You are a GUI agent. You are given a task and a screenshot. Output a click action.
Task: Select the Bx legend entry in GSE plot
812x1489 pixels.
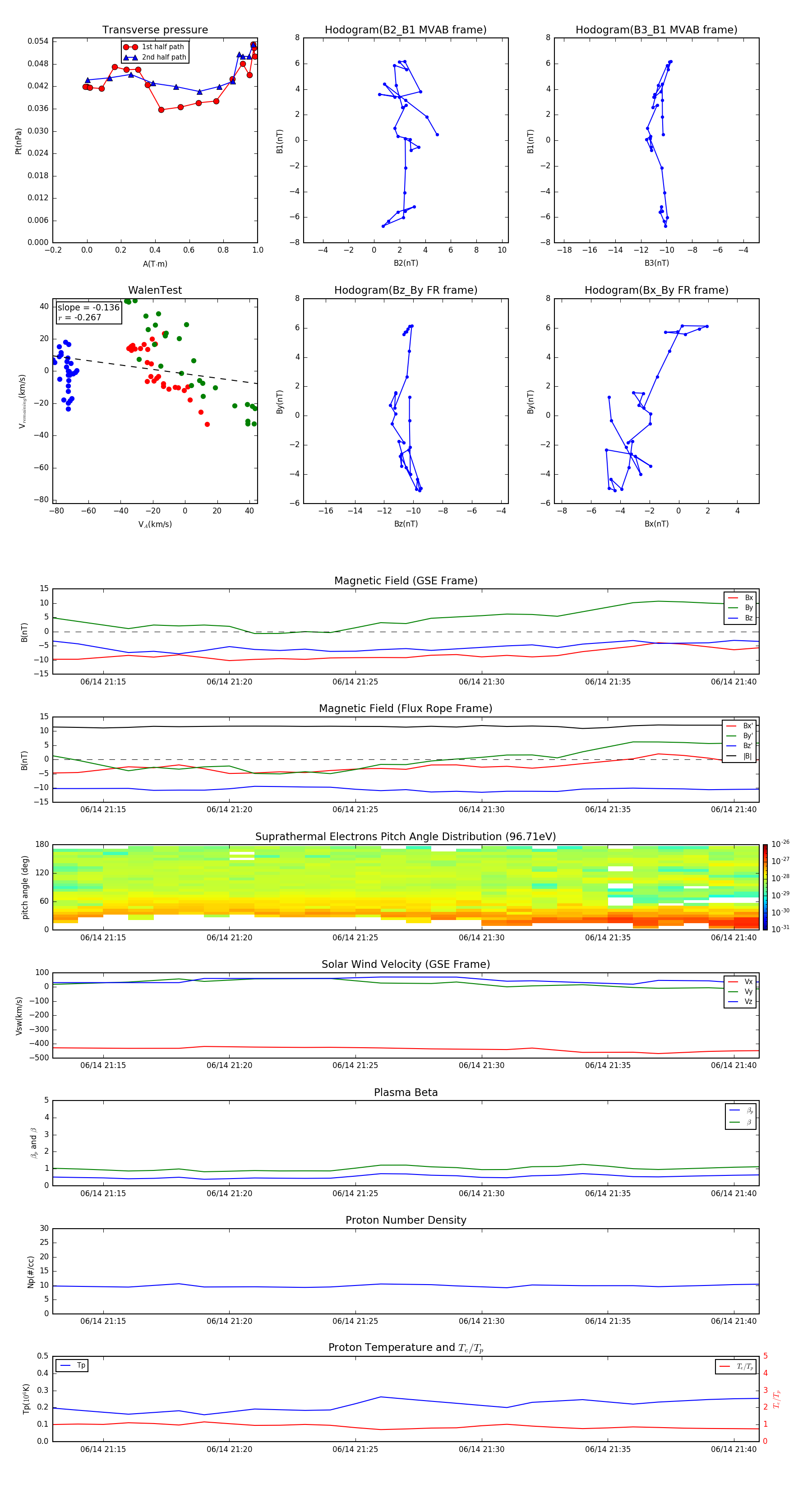740,598
